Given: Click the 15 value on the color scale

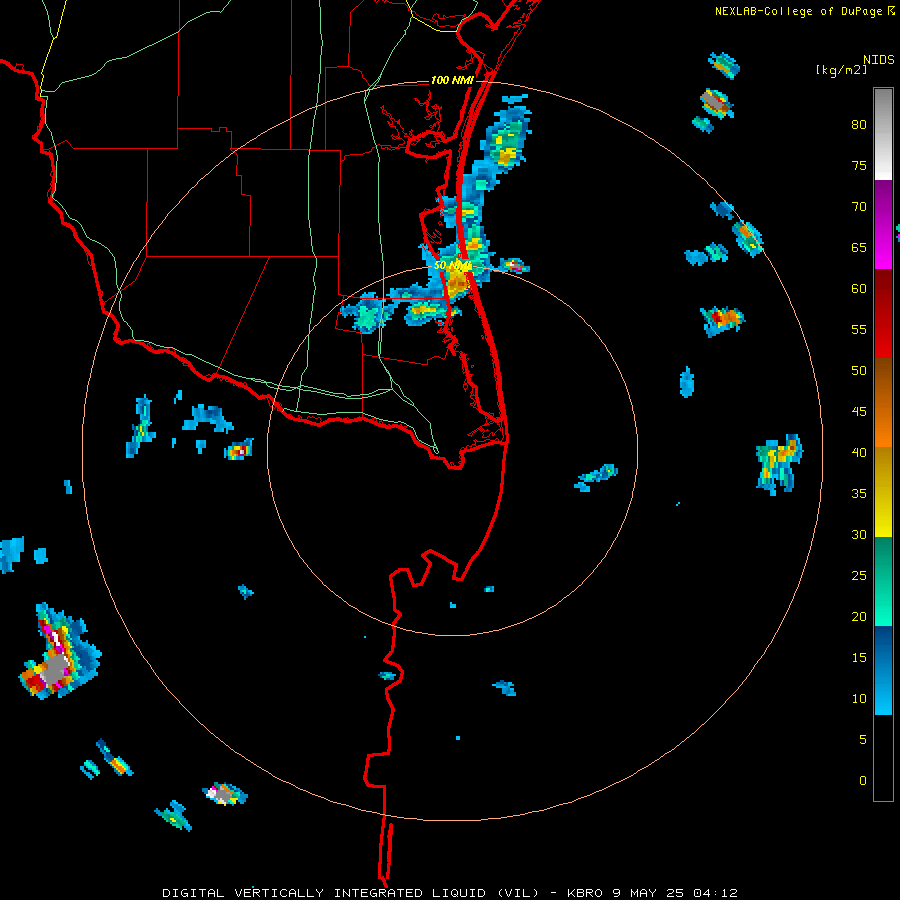Looking at the screenshot, I should pyautogui.click(x=859, y=658).
